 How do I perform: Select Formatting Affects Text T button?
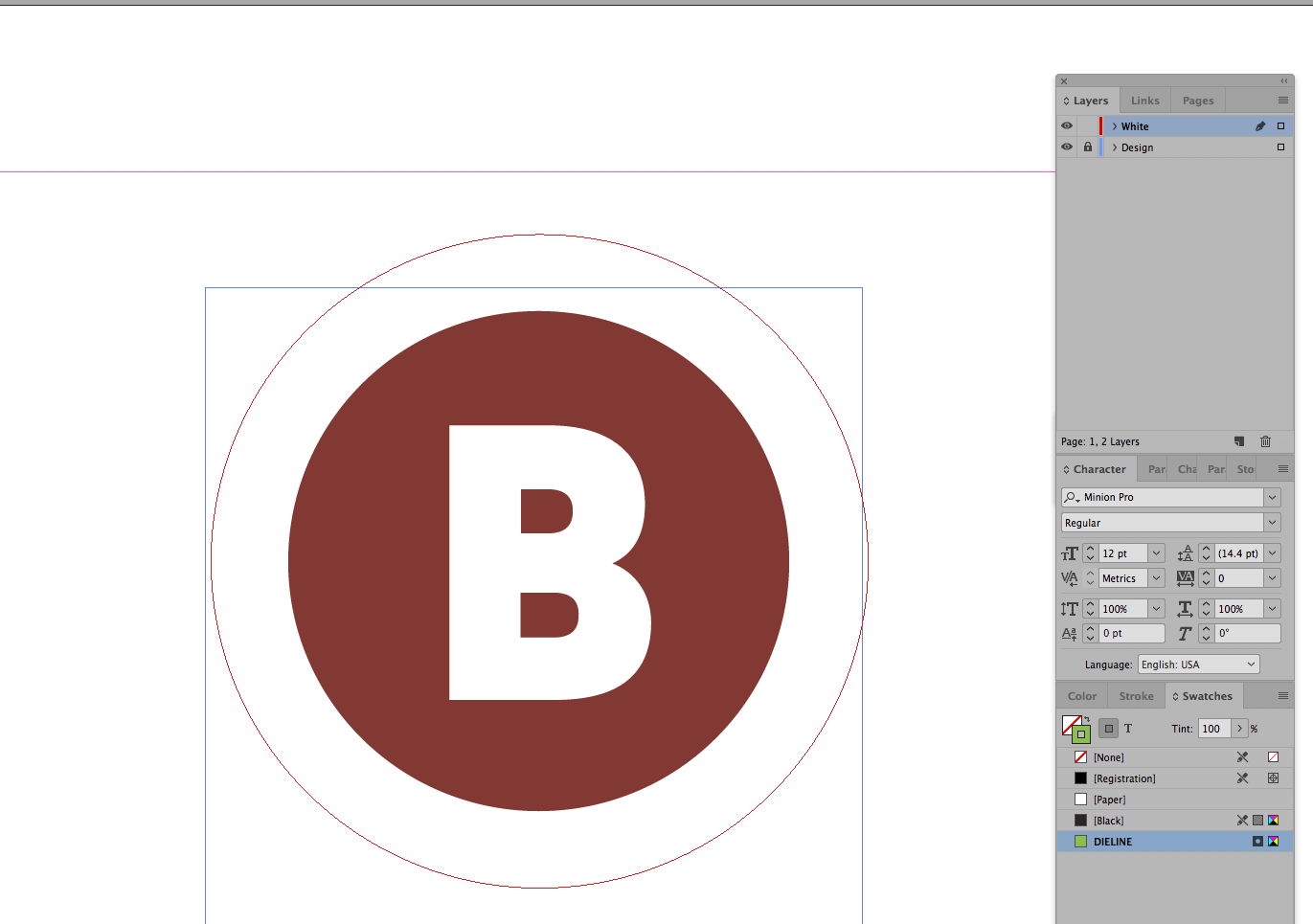click(1128, 729)
